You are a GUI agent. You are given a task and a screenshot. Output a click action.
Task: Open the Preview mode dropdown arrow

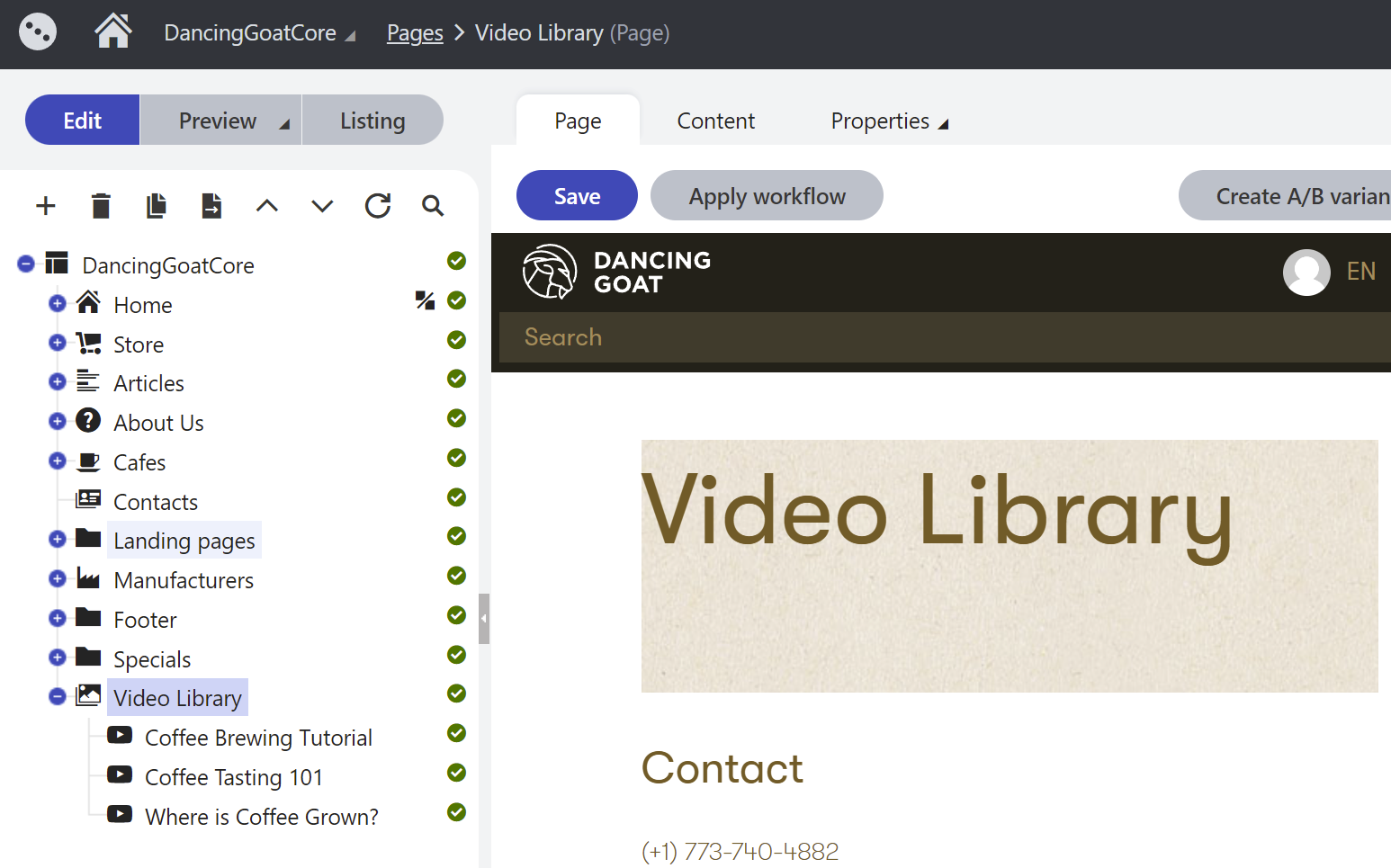coord(284,124)
